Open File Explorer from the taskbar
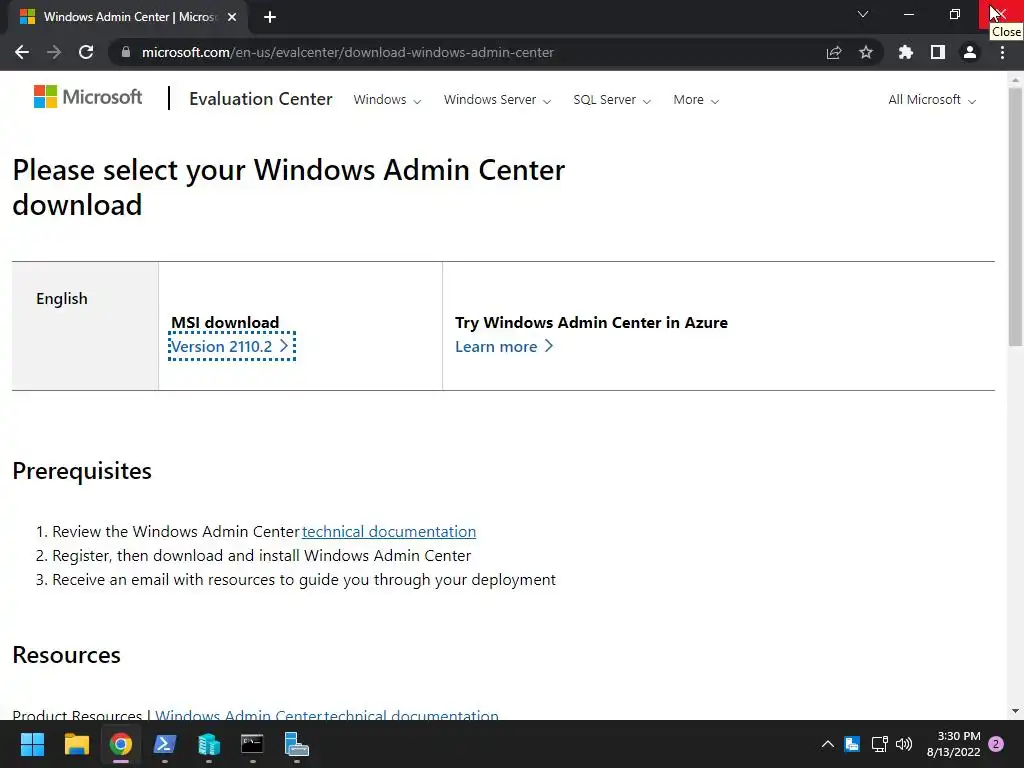Viewport: 1024px width, 768px height. point(76,744)
